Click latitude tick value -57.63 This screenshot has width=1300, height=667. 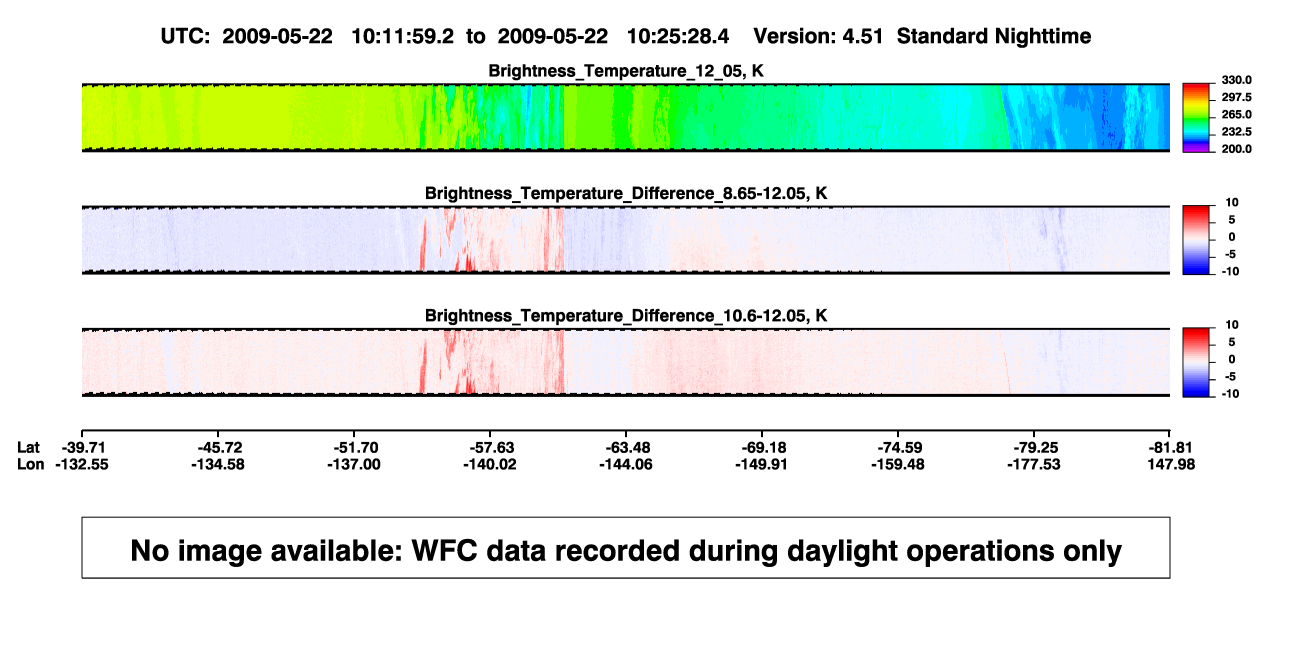pos(490,447)
